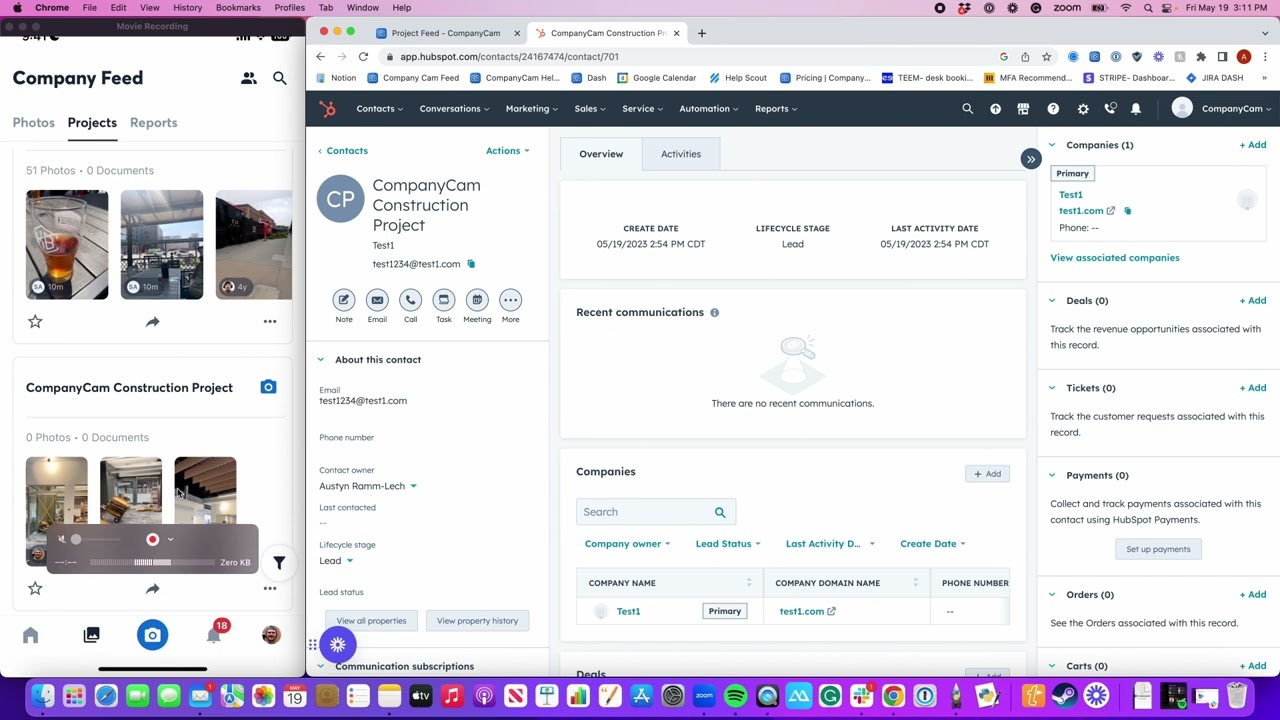Tap the center camera button in app
Viewport: 1280px width, 720px height.
click(152, 635)
